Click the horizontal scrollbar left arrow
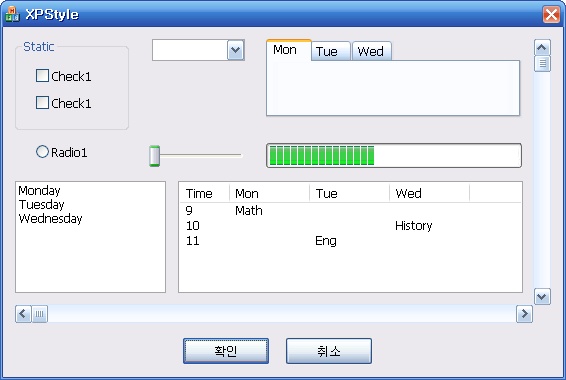 pos(23,314)
